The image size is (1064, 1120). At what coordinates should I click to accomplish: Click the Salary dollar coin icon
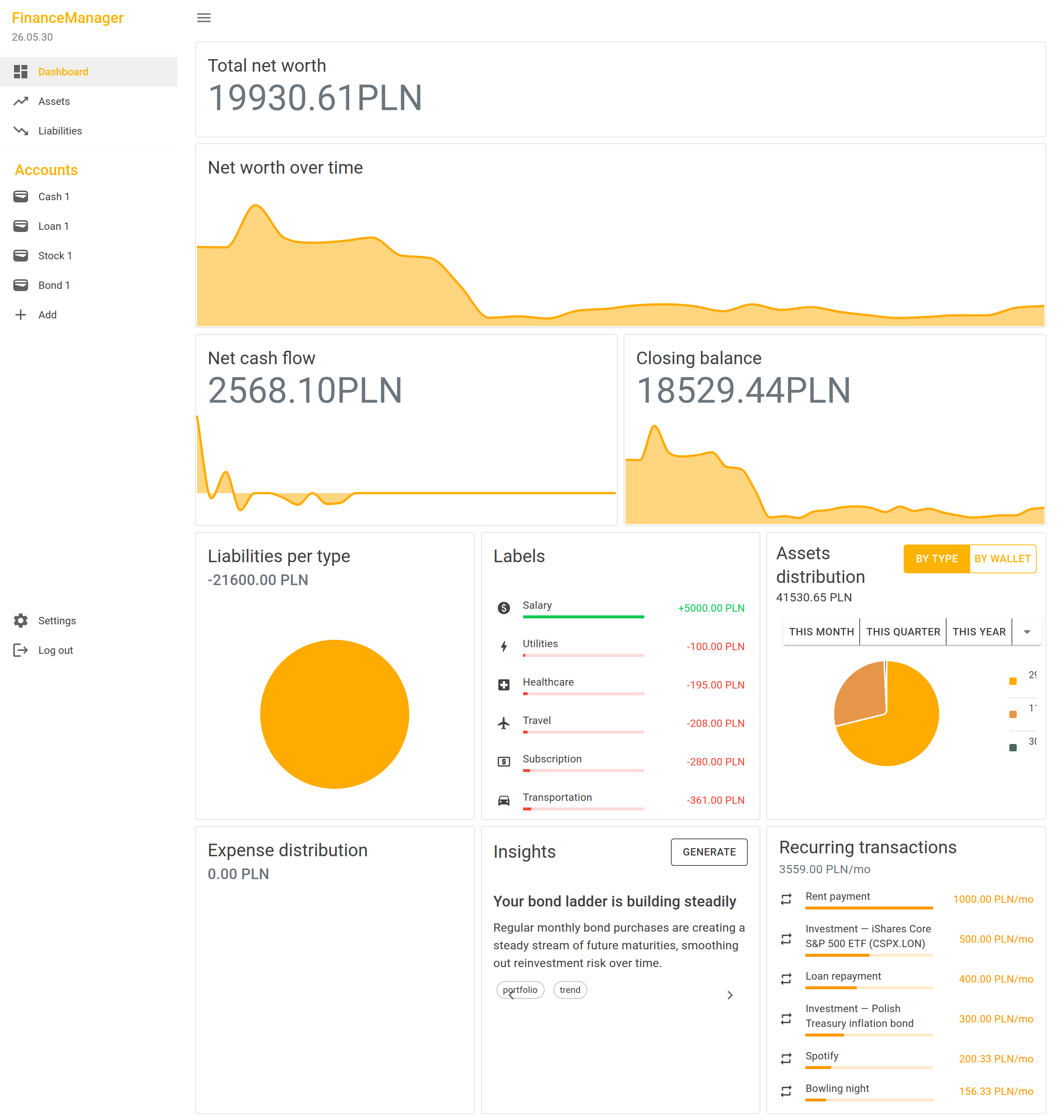tap(504, 608)
